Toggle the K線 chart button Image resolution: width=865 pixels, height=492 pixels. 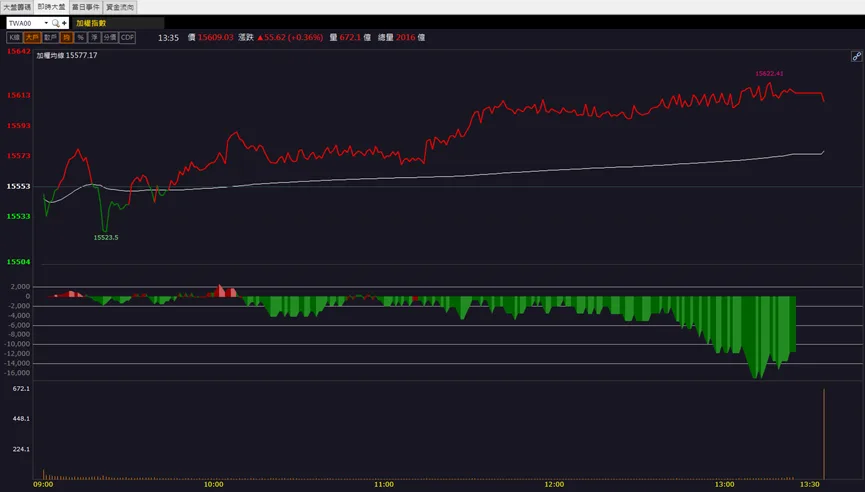tap(14, 38)
